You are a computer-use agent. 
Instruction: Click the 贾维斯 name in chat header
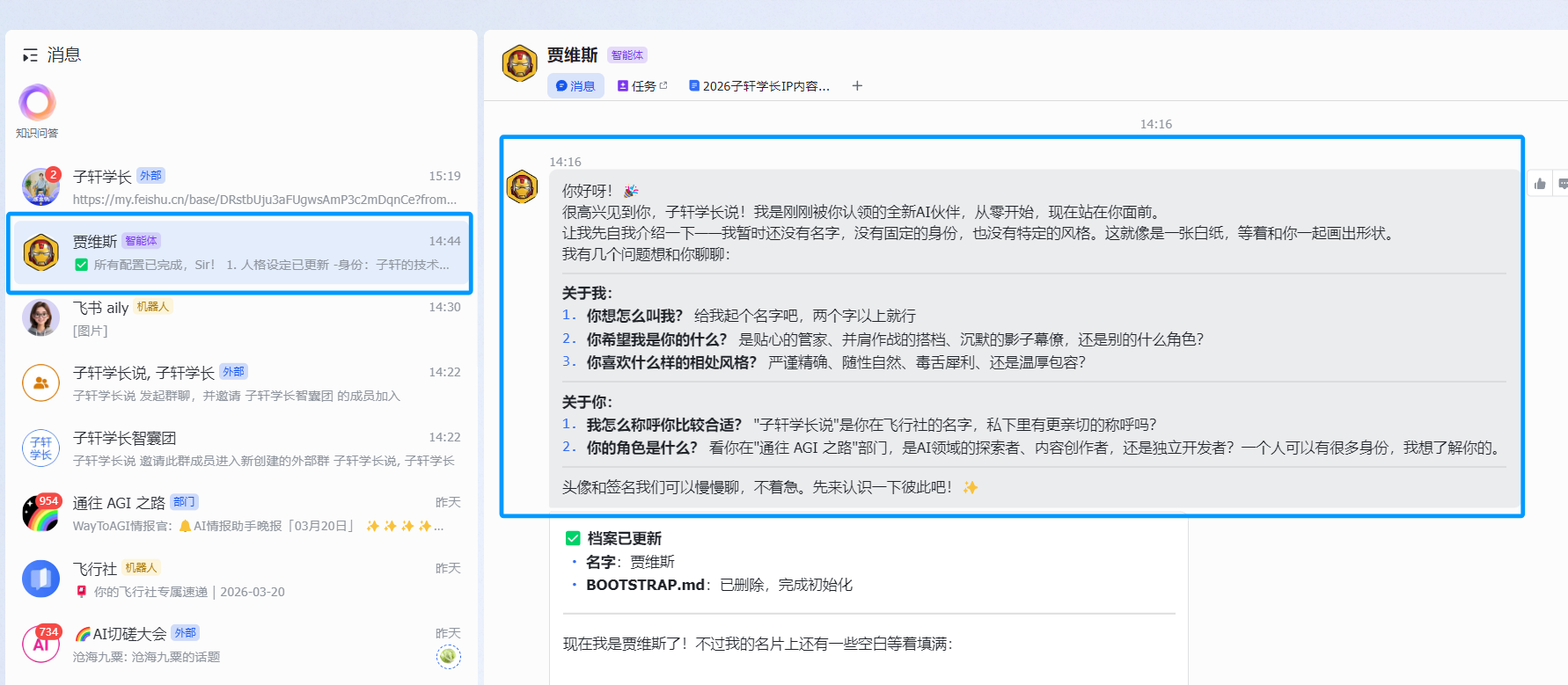(572, 55)
